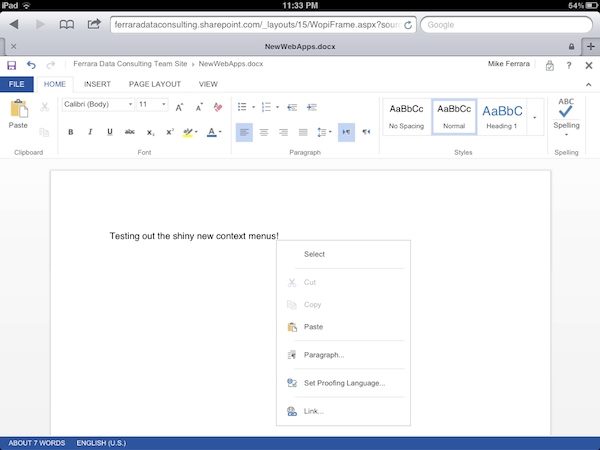
Task: Apply the Normal style
Action: point(454,117)
